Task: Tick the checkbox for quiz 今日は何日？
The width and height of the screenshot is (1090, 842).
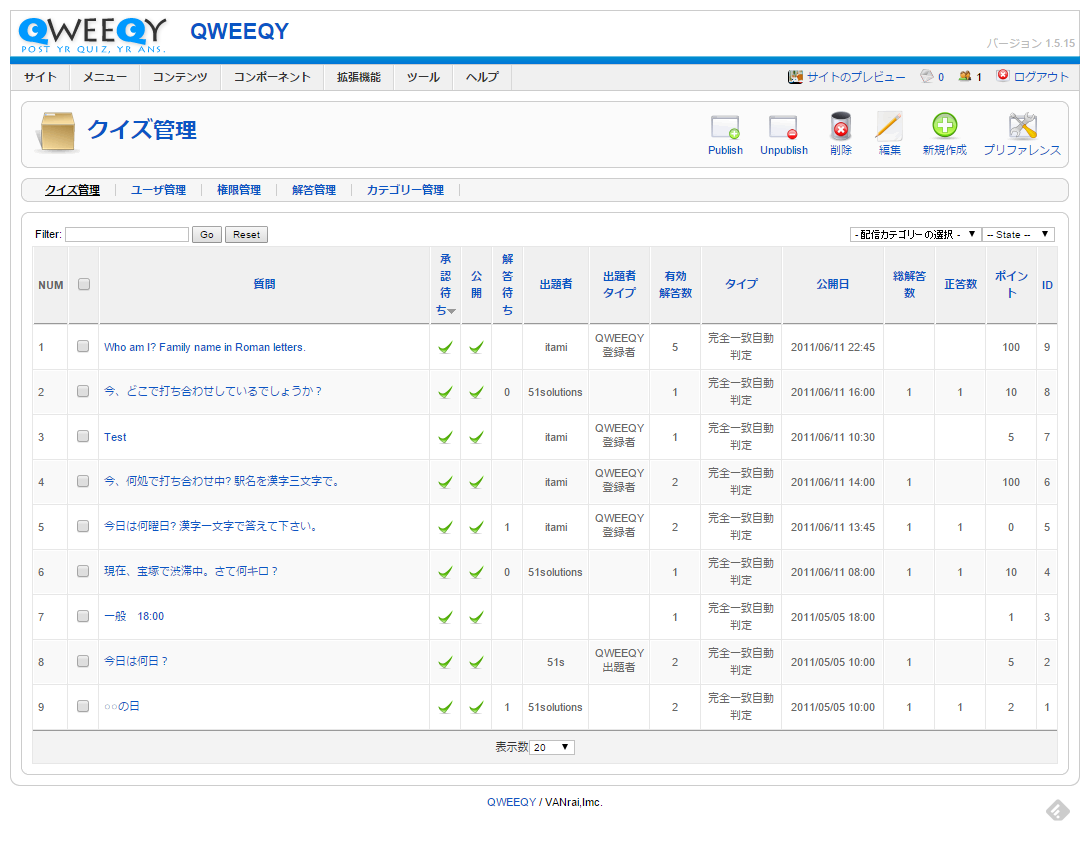Action: point(83,661)
